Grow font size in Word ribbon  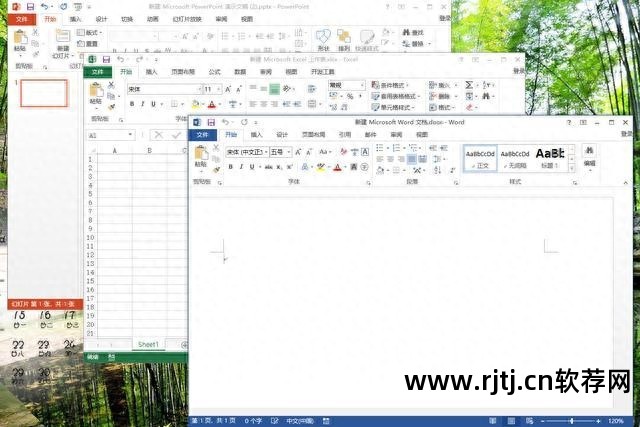(x=298, y=152)
